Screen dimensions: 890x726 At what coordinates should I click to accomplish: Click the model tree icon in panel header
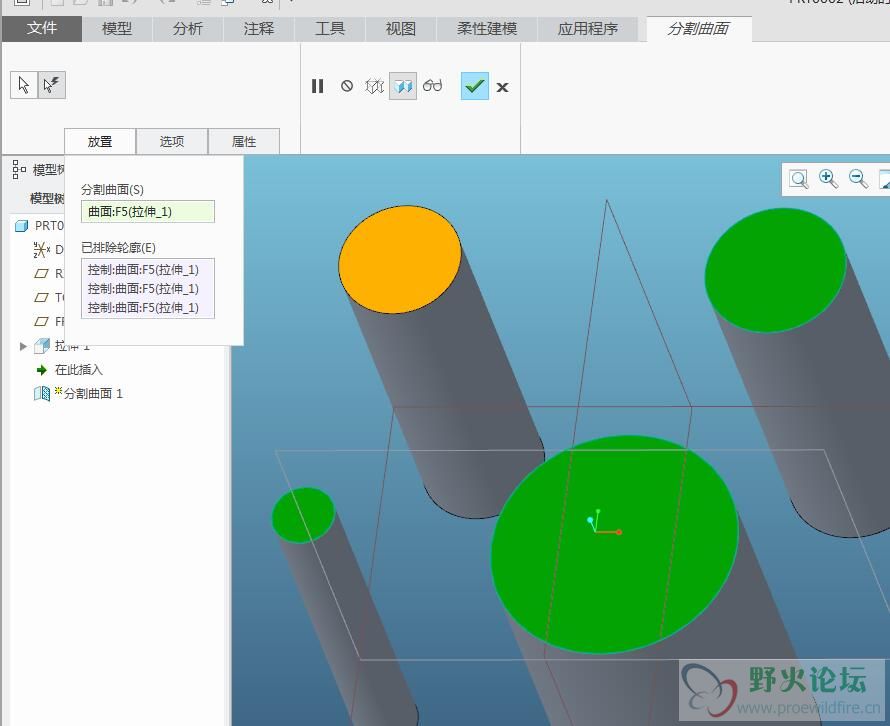(x=19, y=170)
